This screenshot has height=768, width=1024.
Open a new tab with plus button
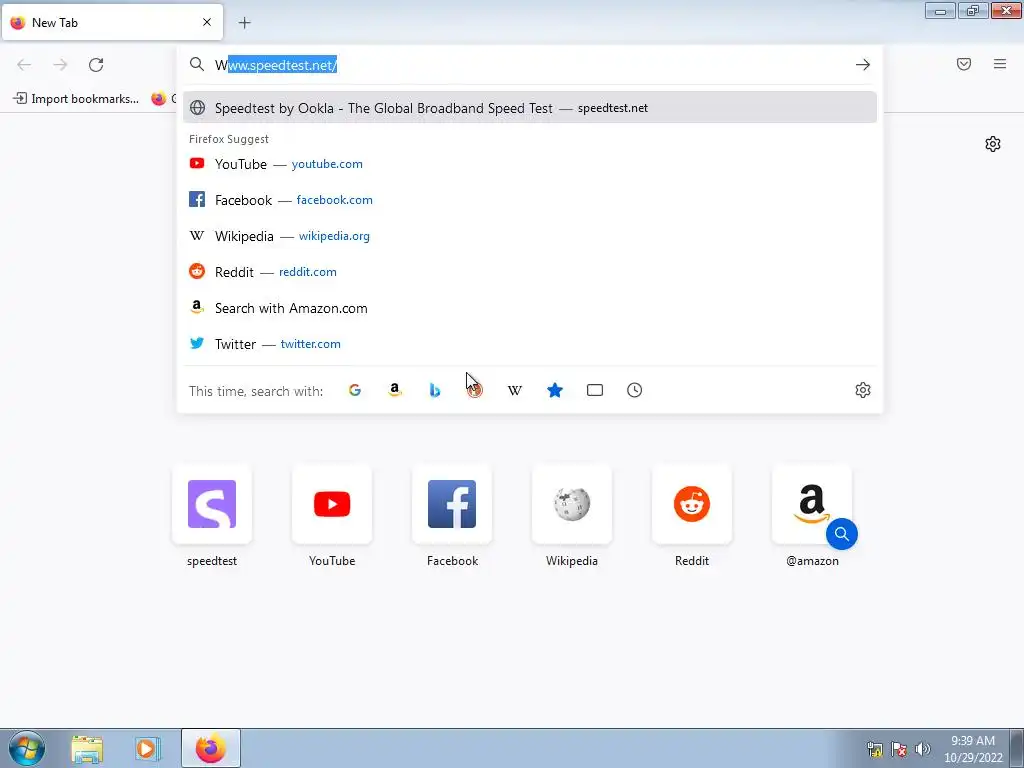[244, 23]
